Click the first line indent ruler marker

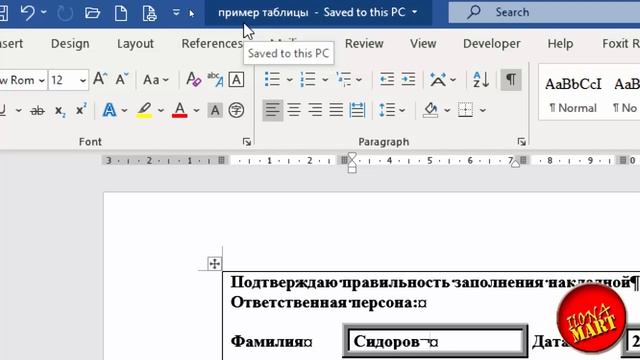[352, 157]
